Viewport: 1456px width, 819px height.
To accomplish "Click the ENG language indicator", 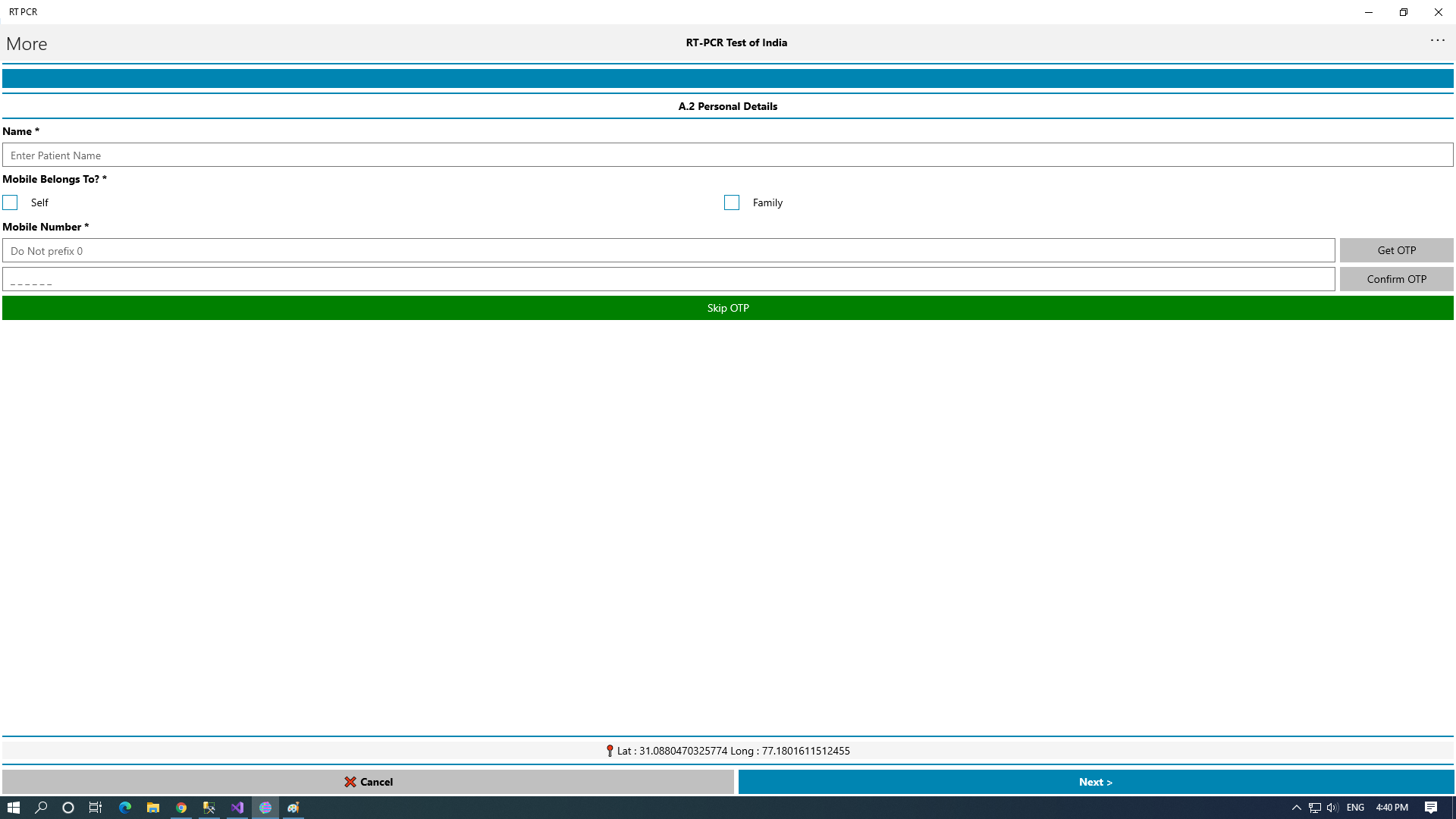I will [1355, 808].
